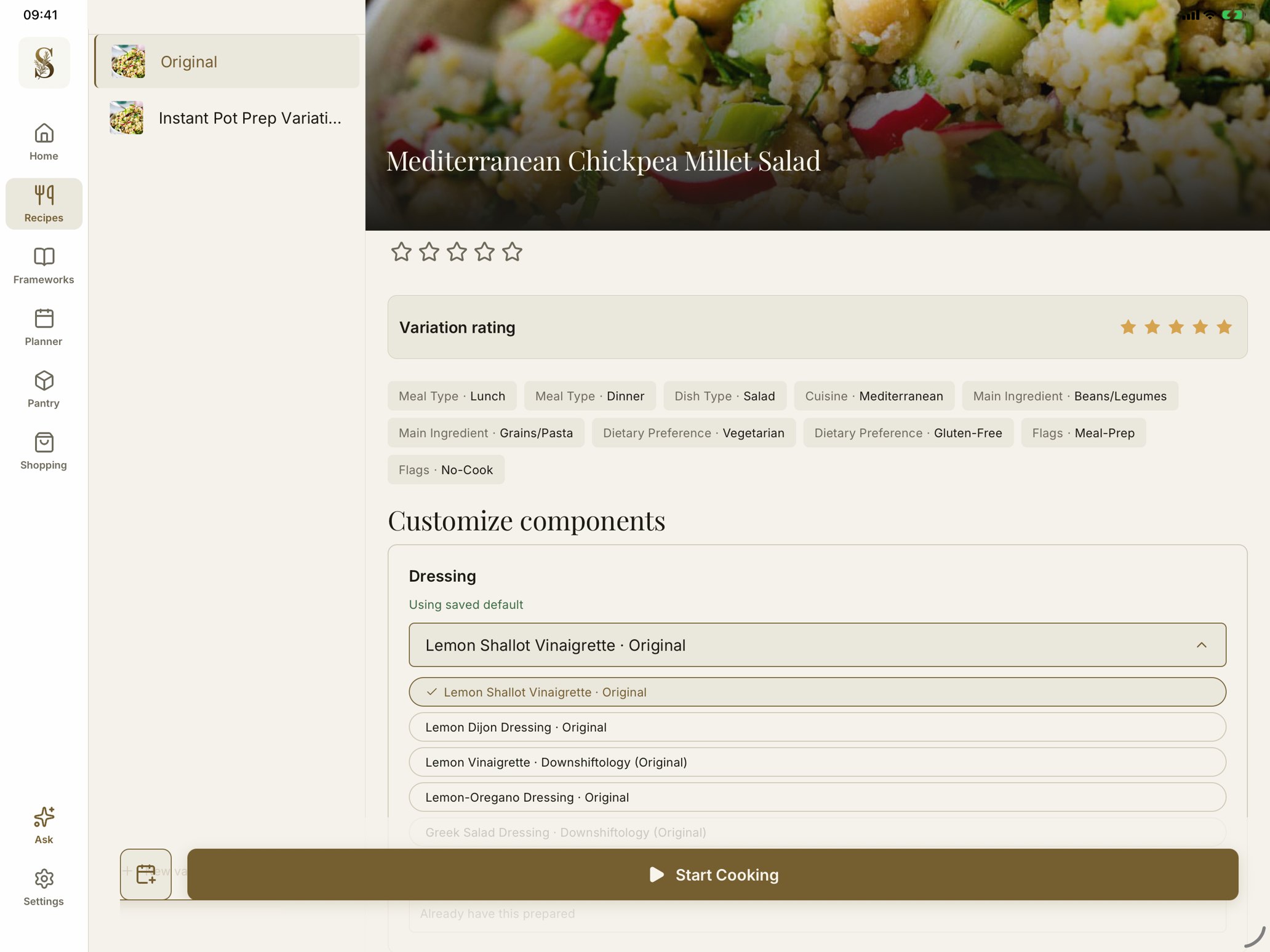Click the Meal Type Dinner tag
Image resolution: width=1270 pixels, height=952 pixels.
click(589, 396)
